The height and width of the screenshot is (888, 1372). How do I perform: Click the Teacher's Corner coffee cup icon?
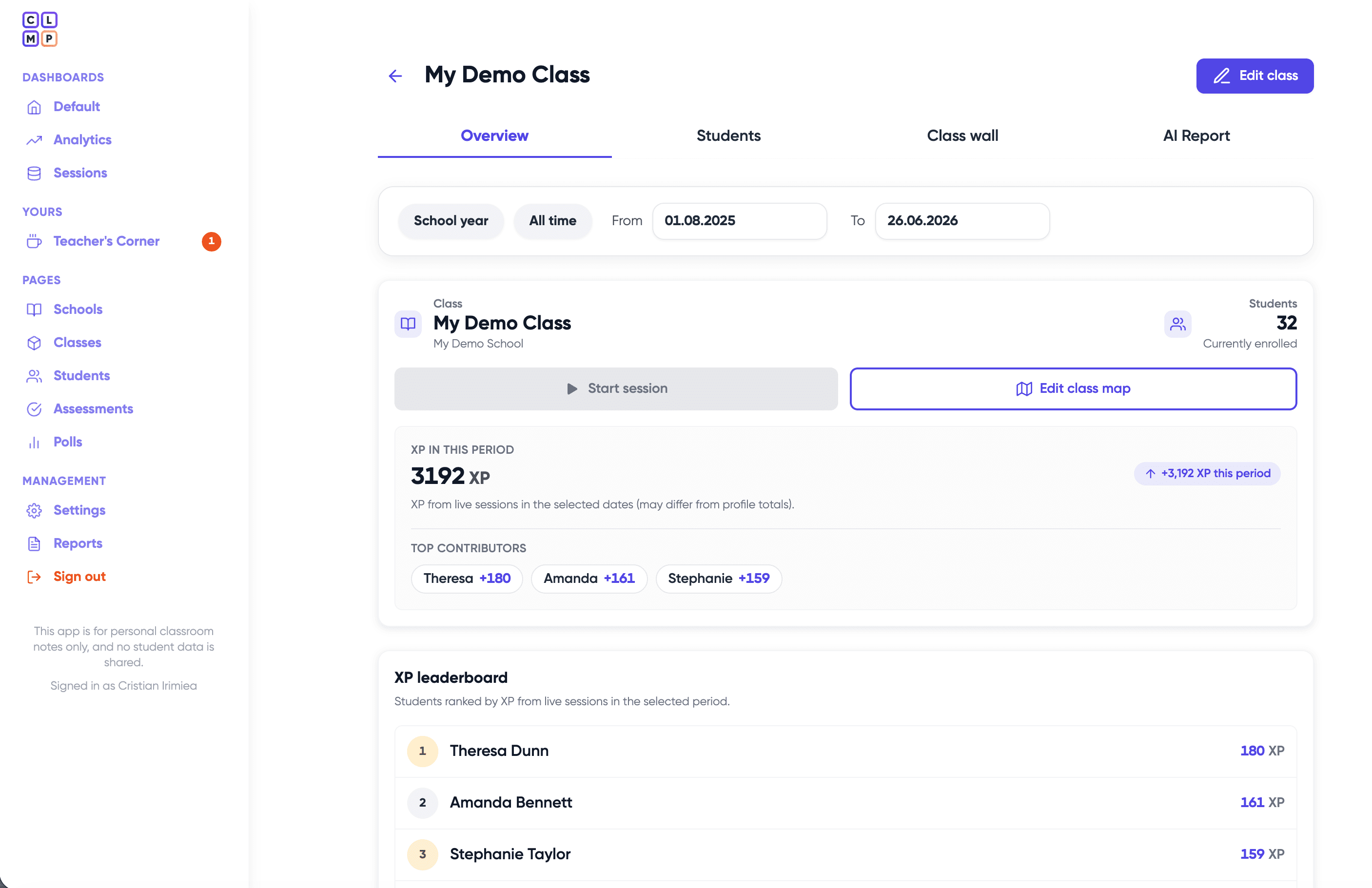coord(34,241)
